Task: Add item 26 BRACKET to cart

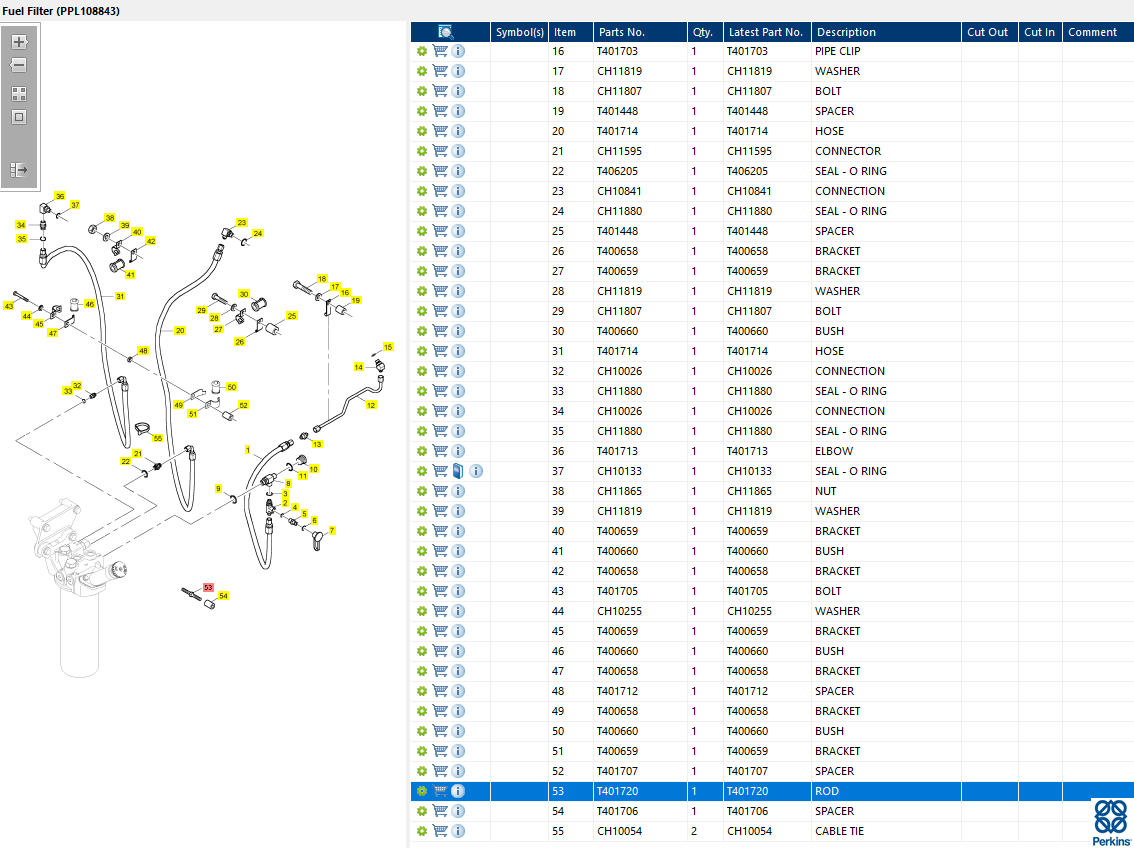Action: click(440, 251)
